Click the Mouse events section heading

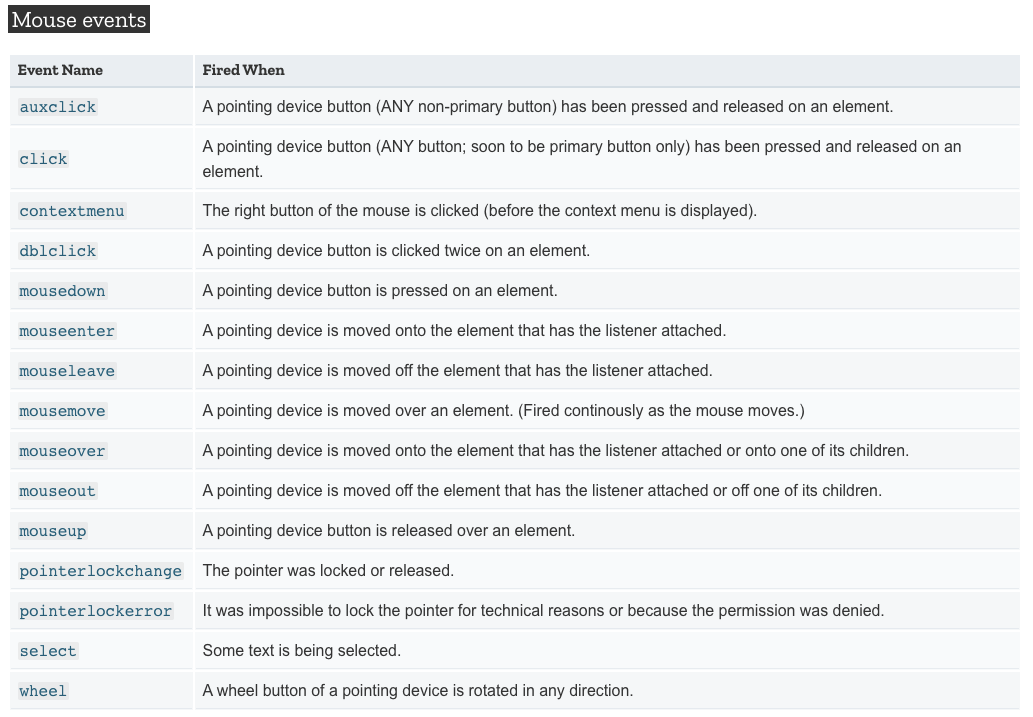(79, 20)
